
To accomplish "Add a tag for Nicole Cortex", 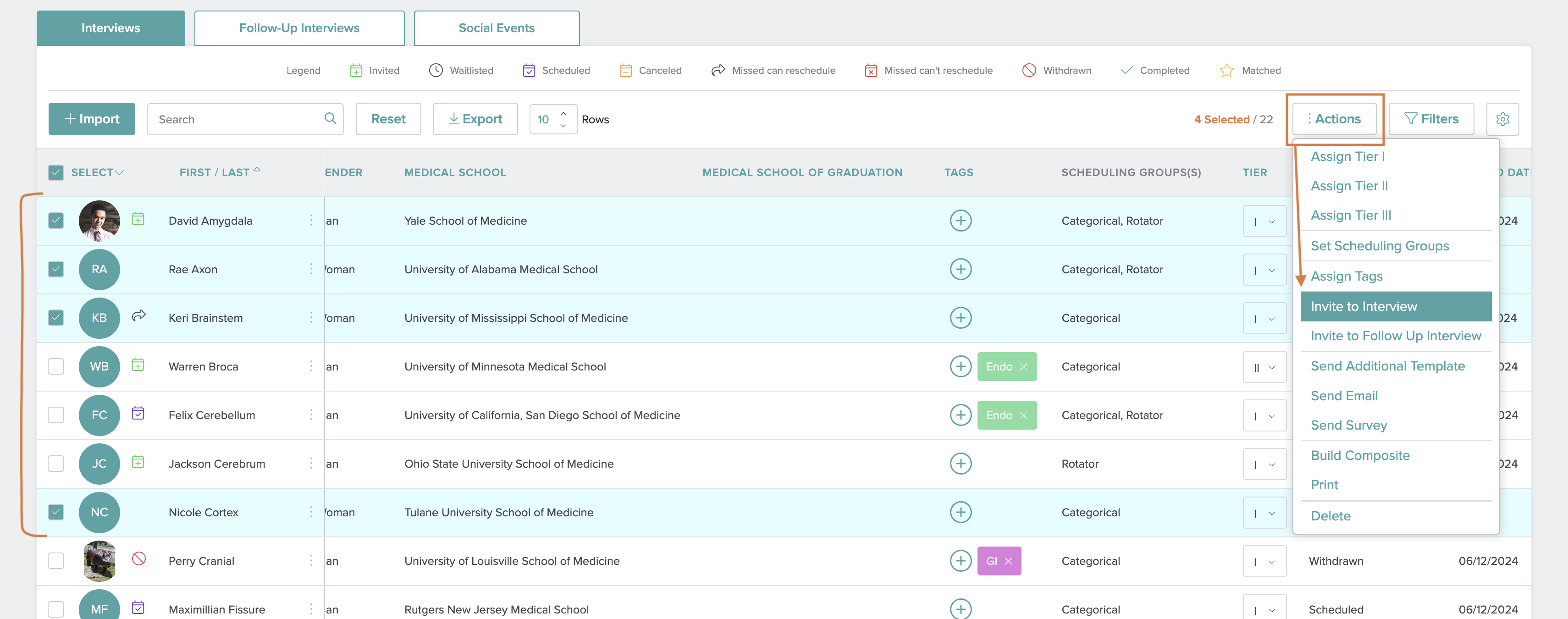I will pos(961,513).
